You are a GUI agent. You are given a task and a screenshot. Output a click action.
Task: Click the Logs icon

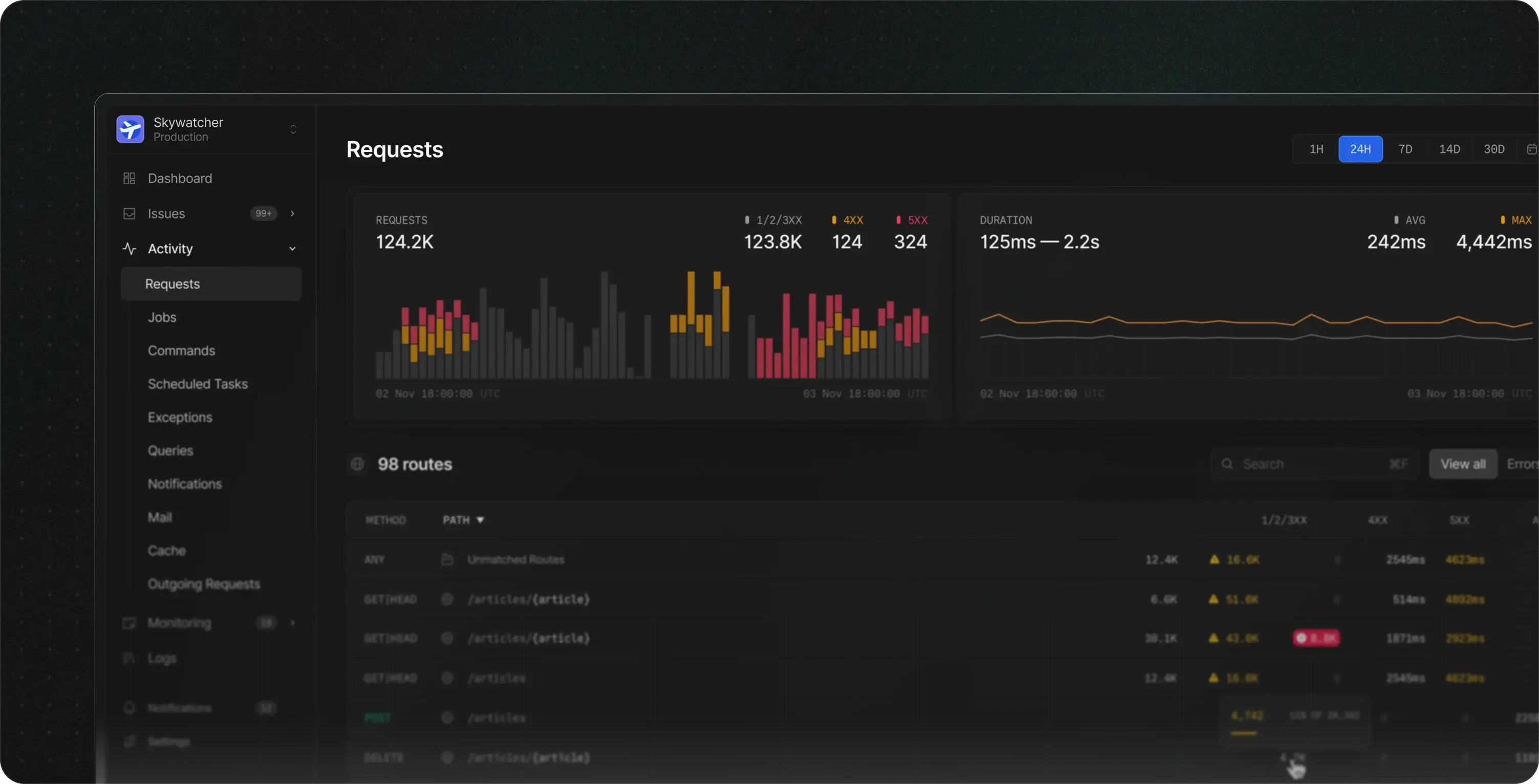pos(129,658)
